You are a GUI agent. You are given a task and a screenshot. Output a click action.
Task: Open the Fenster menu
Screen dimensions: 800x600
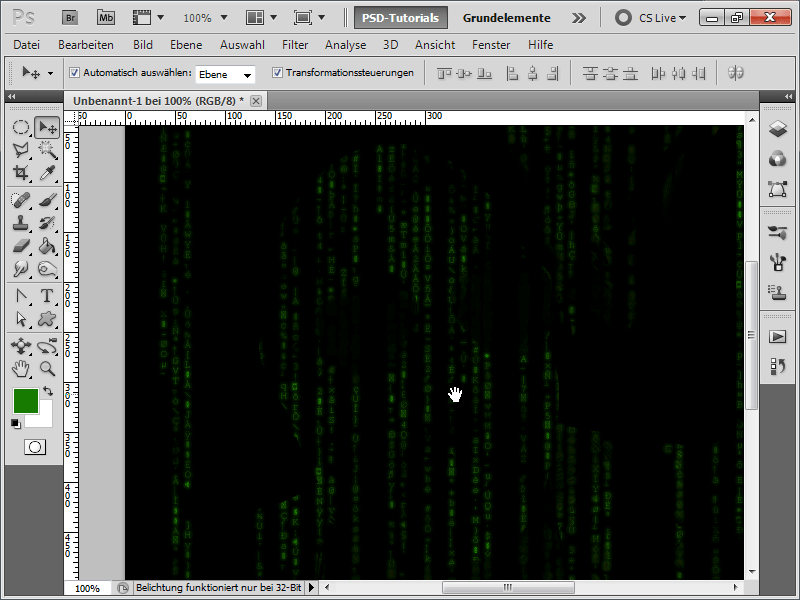(x=491, y=45)
